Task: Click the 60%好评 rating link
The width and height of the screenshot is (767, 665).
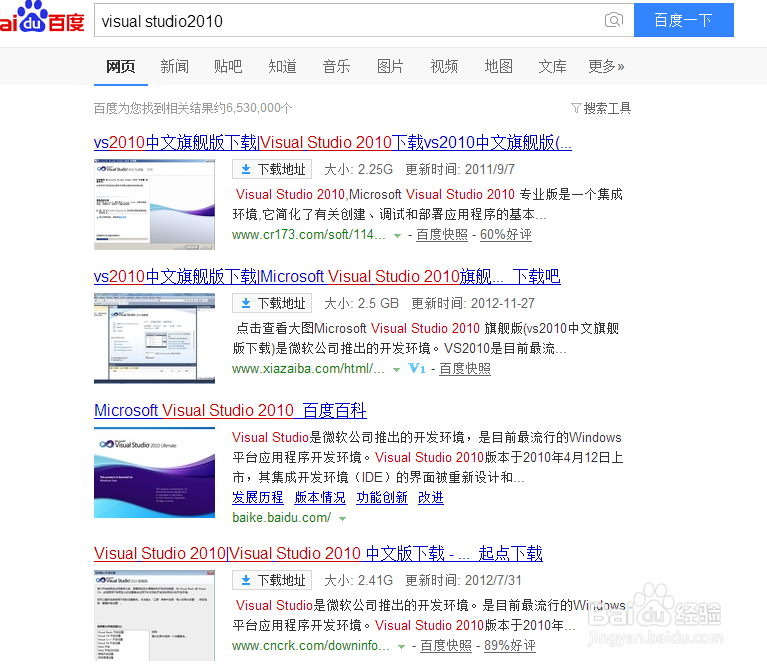Action: (505, 235)
